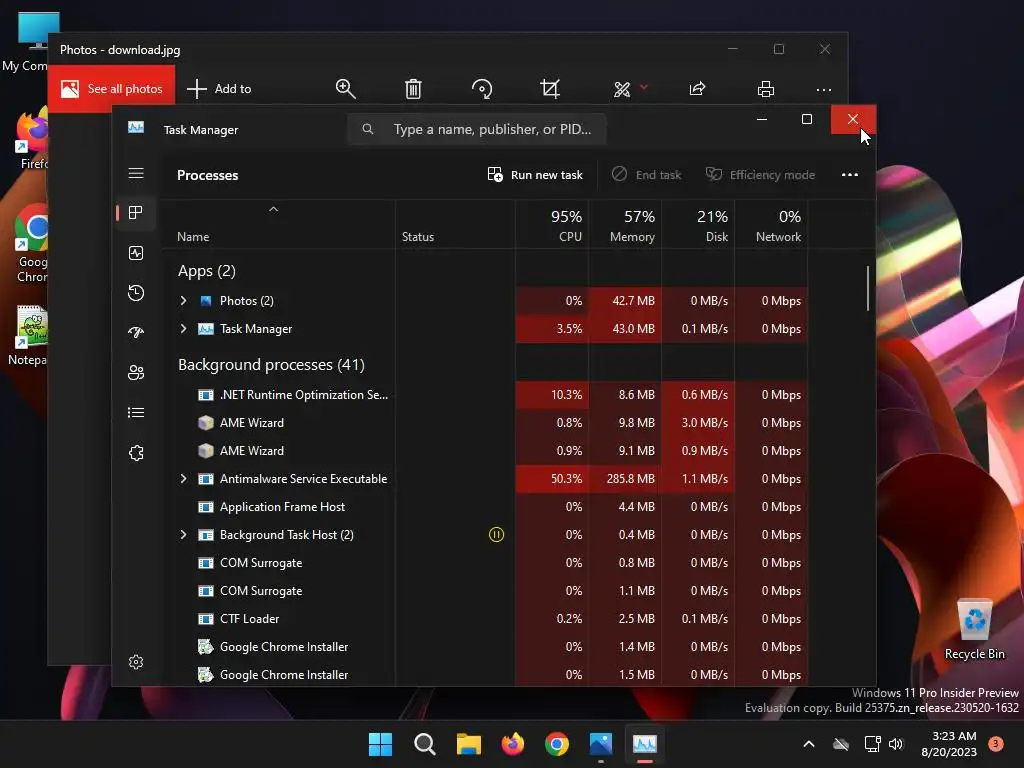Click the Task Manager vertical scrollbar
Image resolution: width=1024 pixels, height=768 pixels.
(x=867, y=288)
